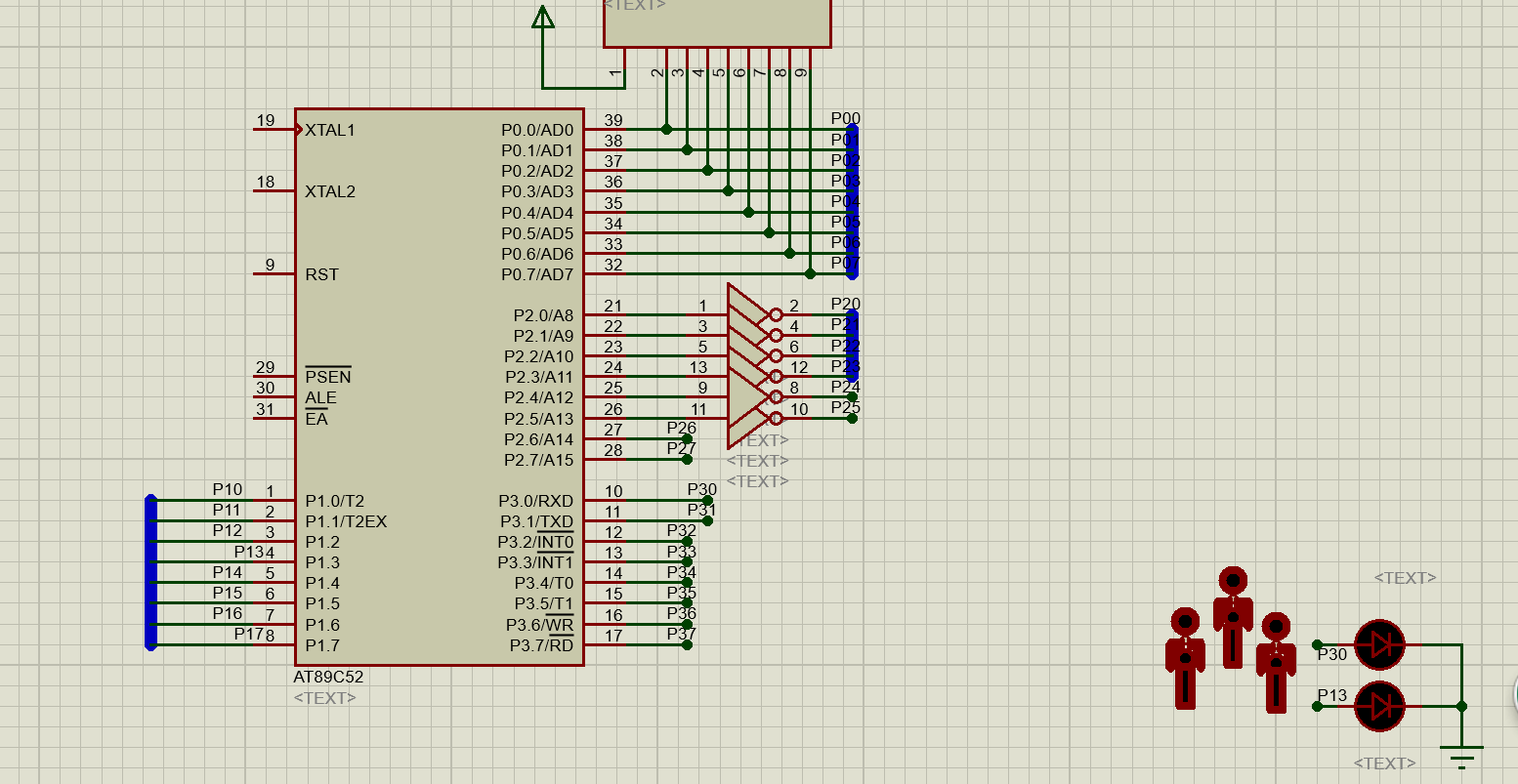Click the AT89C52 part name label
This screenshot has height=784, width=1518.
click(x=328, y=677)
